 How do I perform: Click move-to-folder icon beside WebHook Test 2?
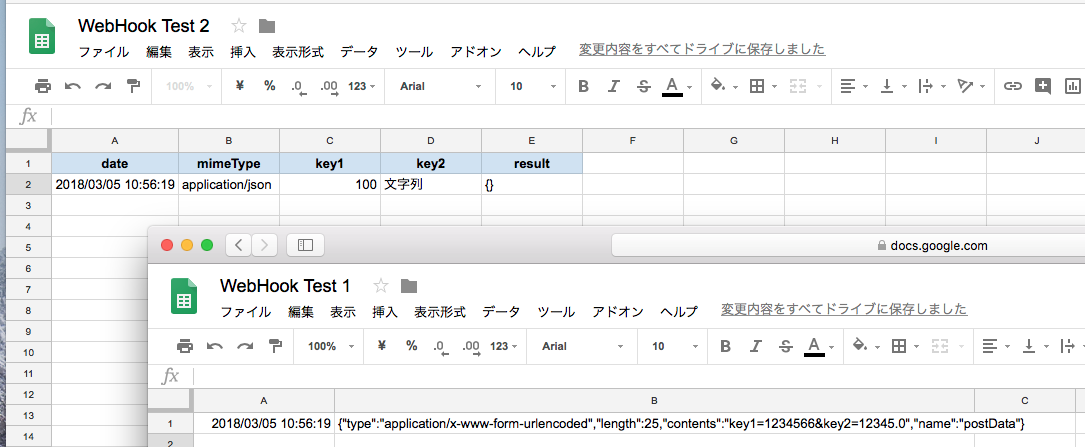pyautogui.click(x=267, y=26)
